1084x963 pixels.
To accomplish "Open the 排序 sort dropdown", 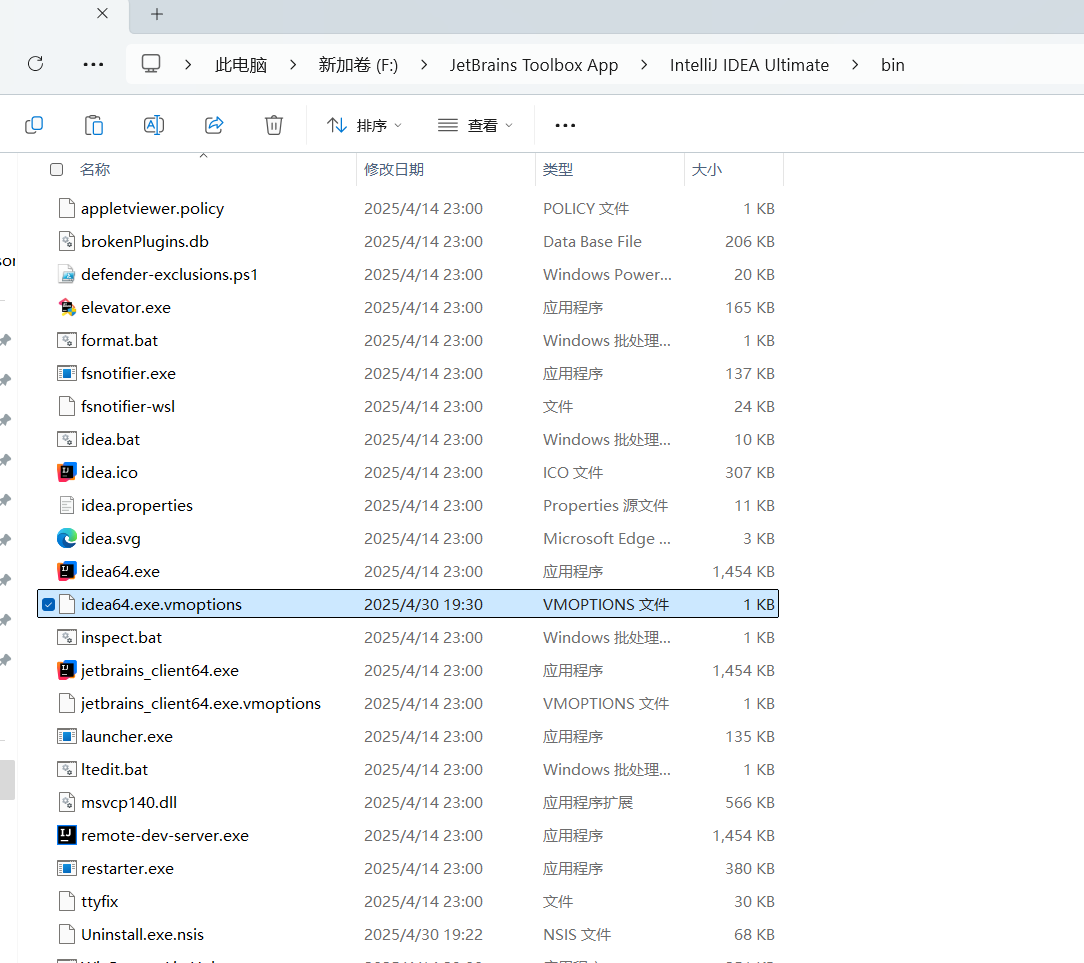I will coord(365,124).
